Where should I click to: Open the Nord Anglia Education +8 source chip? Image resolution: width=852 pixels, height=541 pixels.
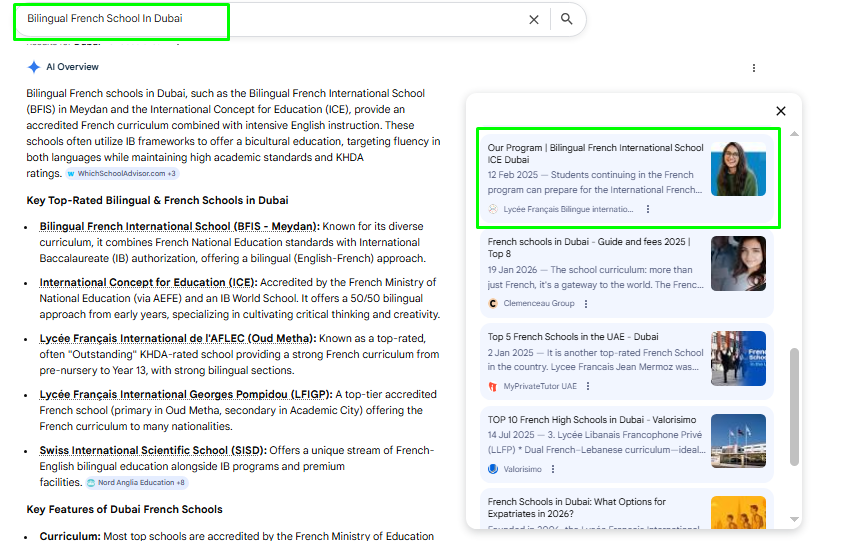[136, 483]
